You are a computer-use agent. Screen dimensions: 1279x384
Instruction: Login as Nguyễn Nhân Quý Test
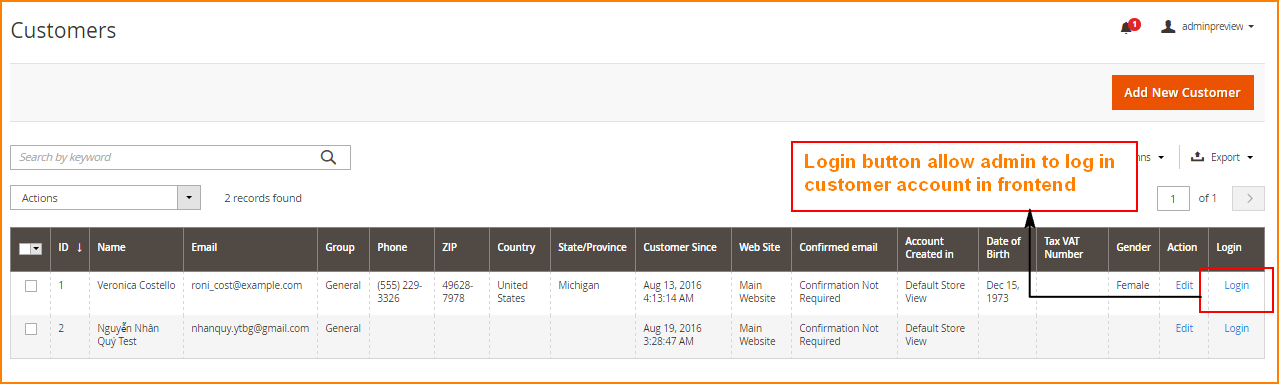pos(1236,328)
